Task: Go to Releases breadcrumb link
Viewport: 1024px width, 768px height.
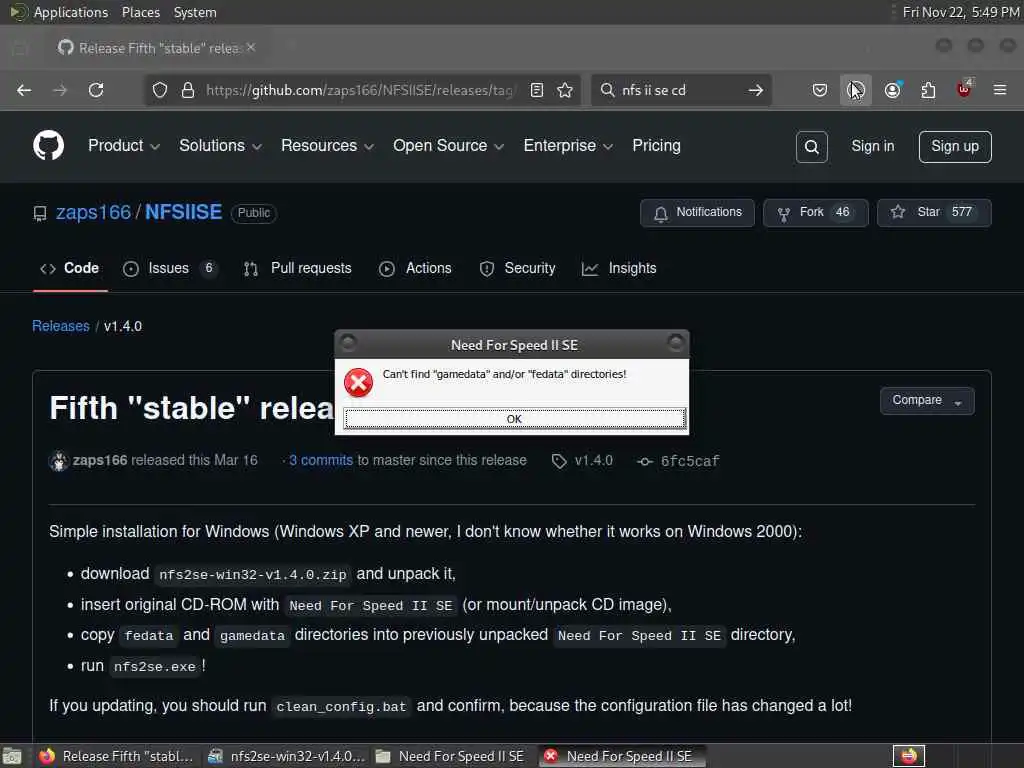Action: pyautogui.click(x=61, y=326)
